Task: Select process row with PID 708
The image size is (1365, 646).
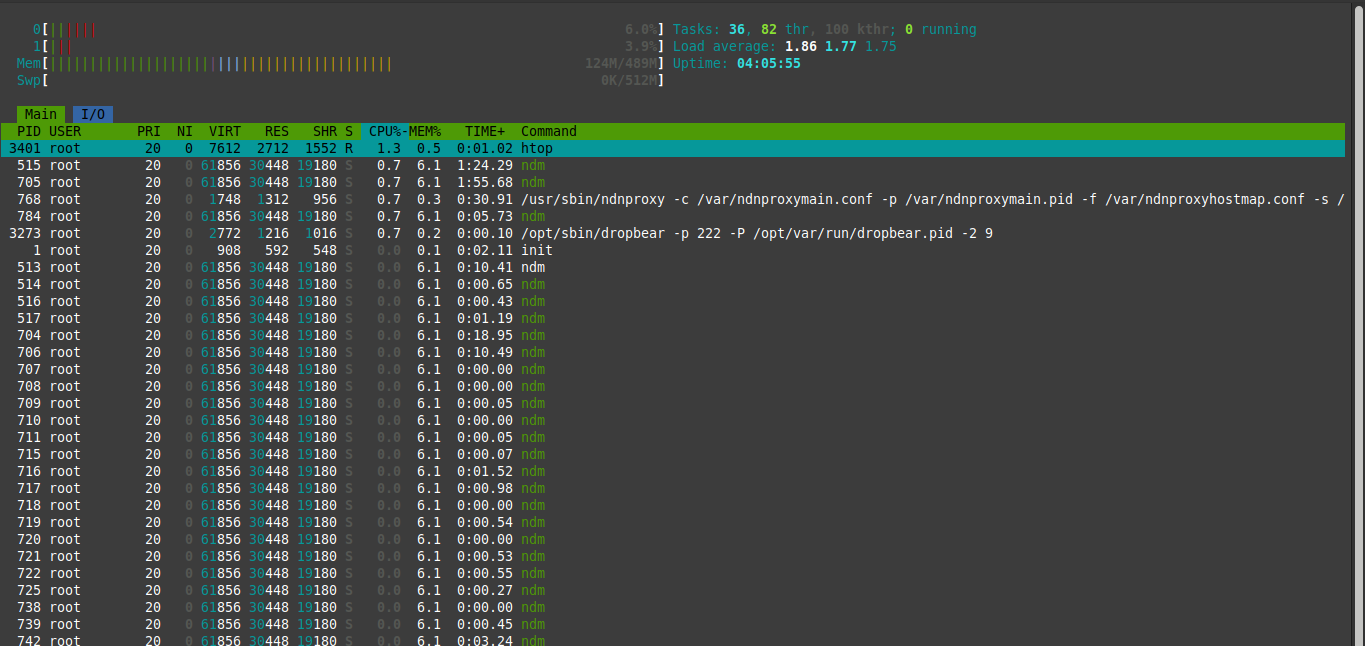Action: point(673,386)
